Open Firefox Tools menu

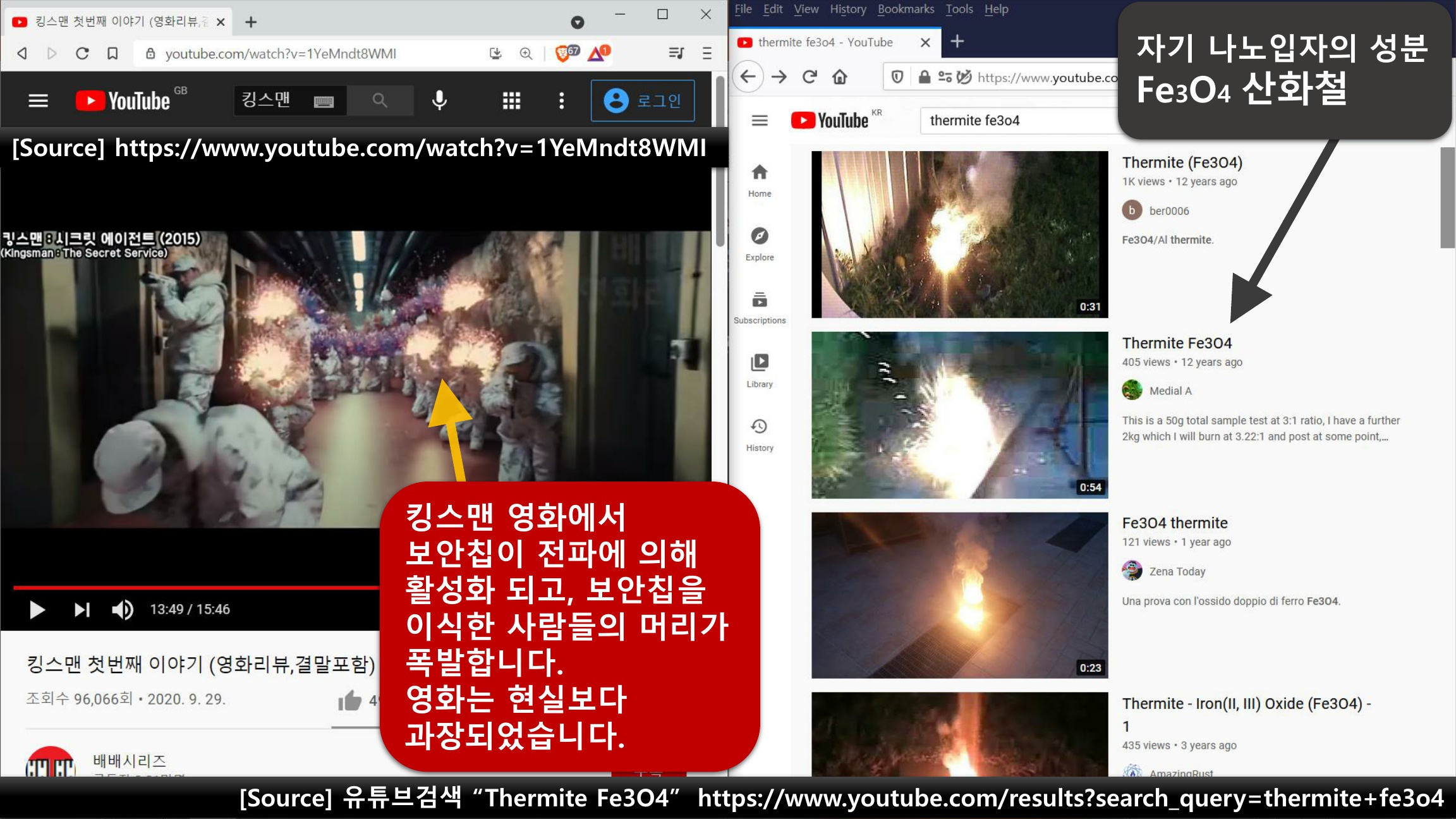click(959, 9)
